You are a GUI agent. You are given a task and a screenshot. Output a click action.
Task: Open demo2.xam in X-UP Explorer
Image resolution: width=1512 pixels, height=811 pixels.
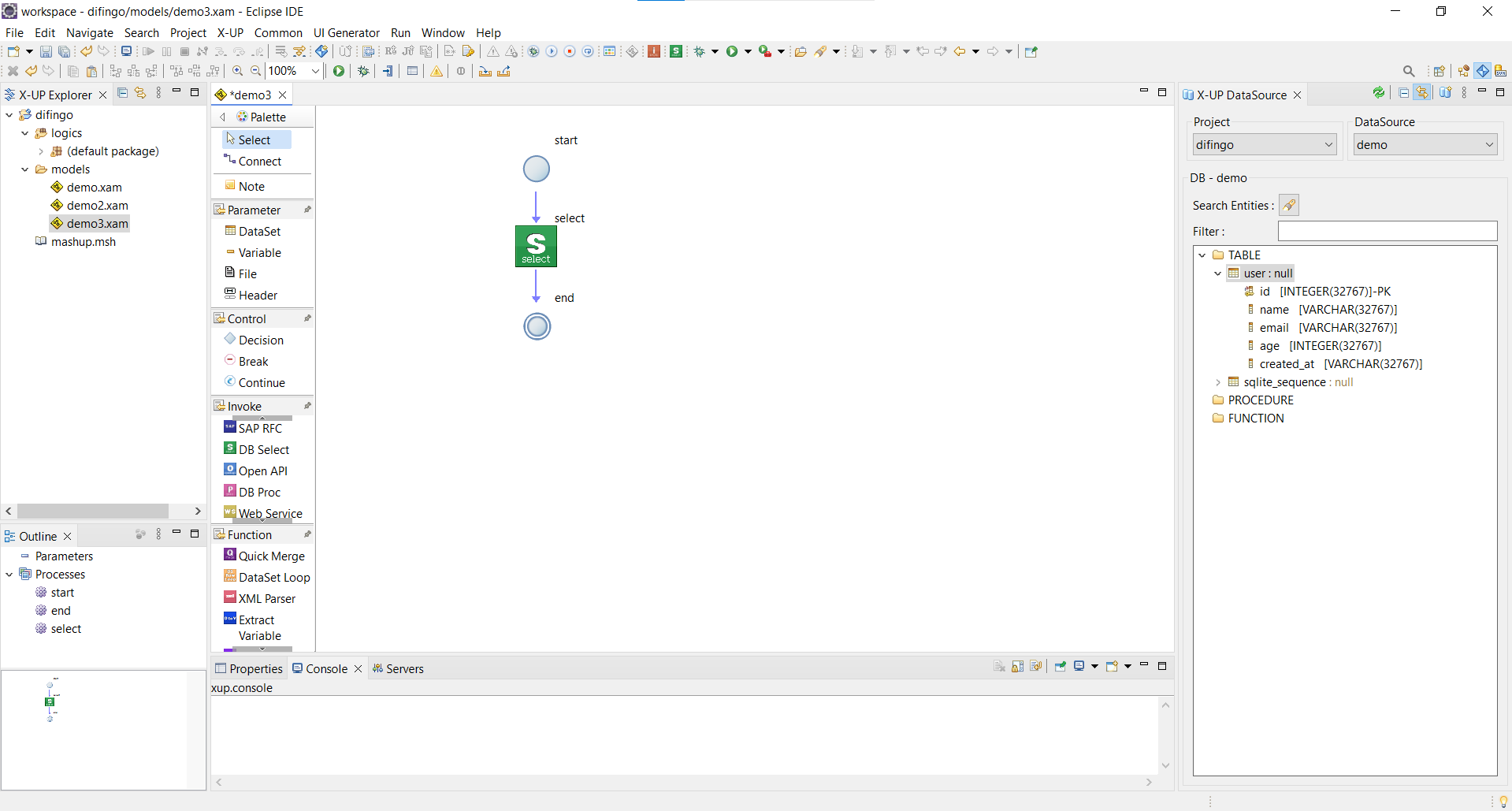97,205
